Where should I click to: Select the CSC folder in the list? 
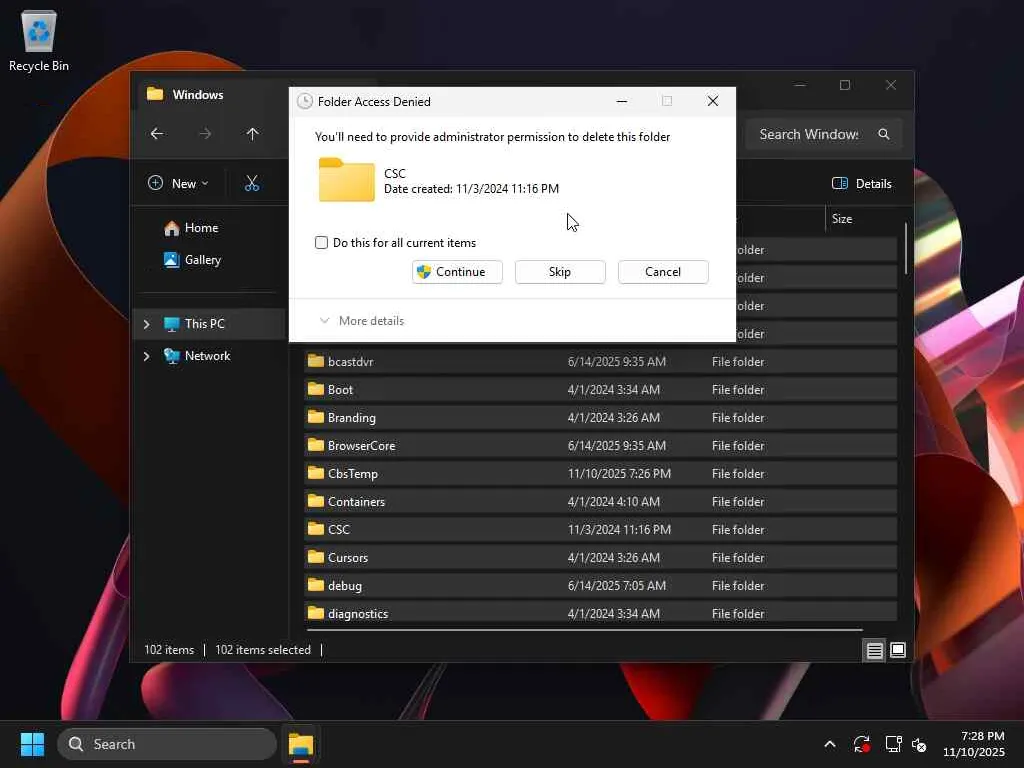click(x=601, y=530)
